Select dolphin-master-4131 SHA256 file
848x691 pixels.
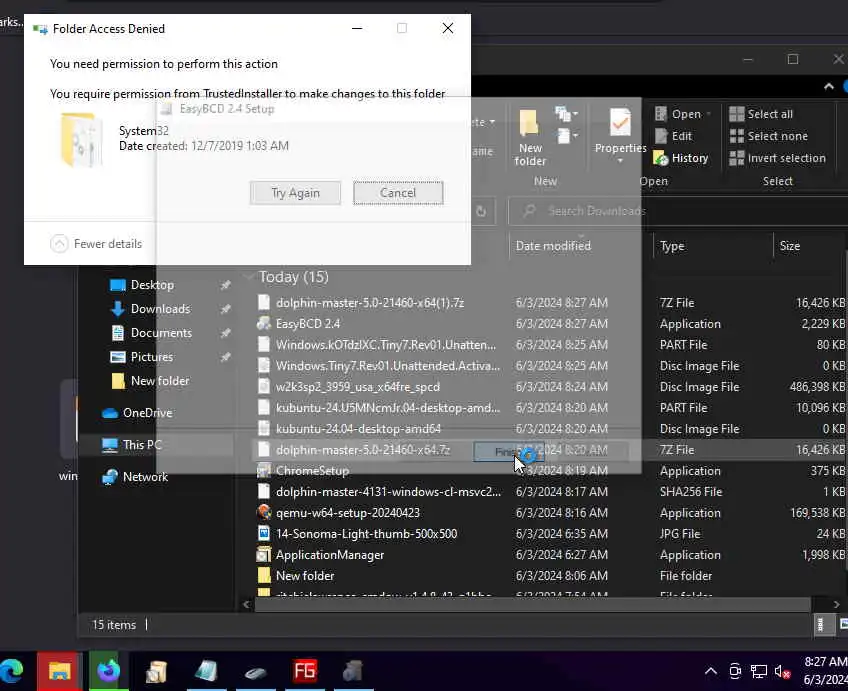tap(388, 492)
